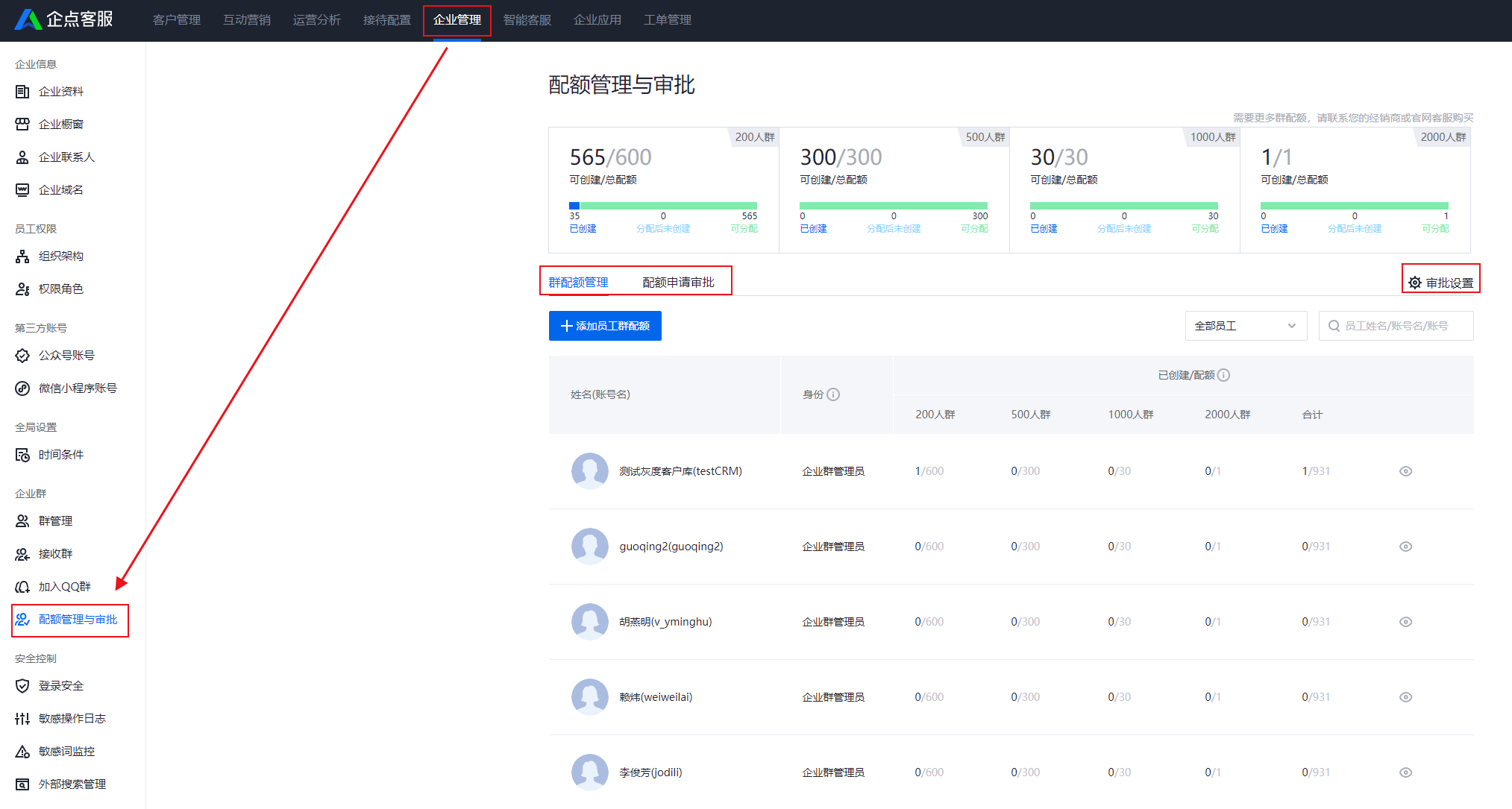The image size is (1512, 809).
Task: Click eye icon for 赖炜 row
Action: [1405, 697]
